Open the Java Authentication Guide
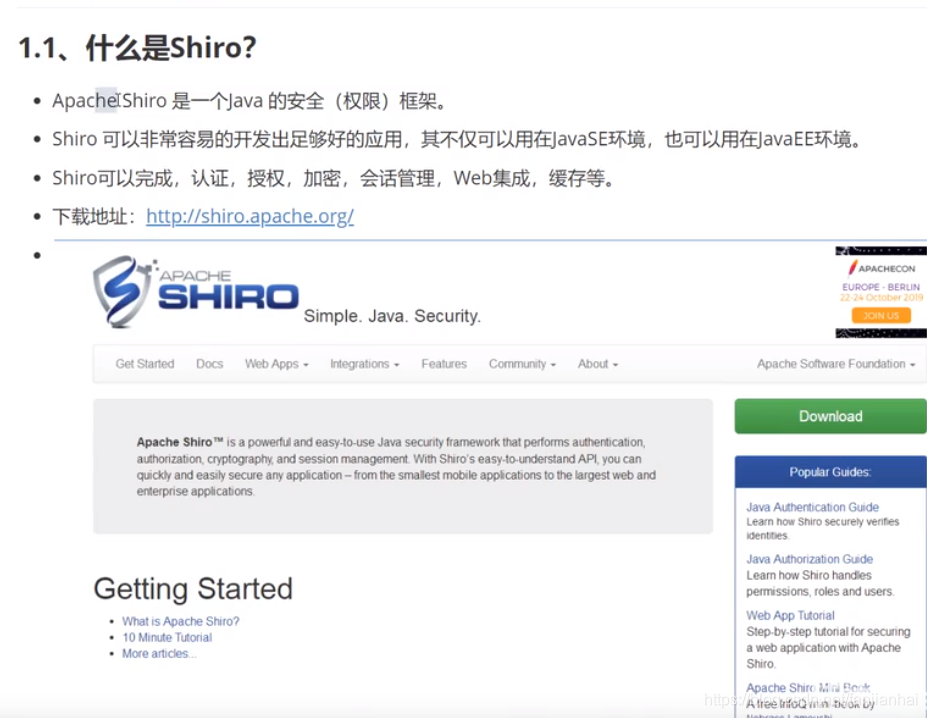927x718 pixels. click(811, 507)
